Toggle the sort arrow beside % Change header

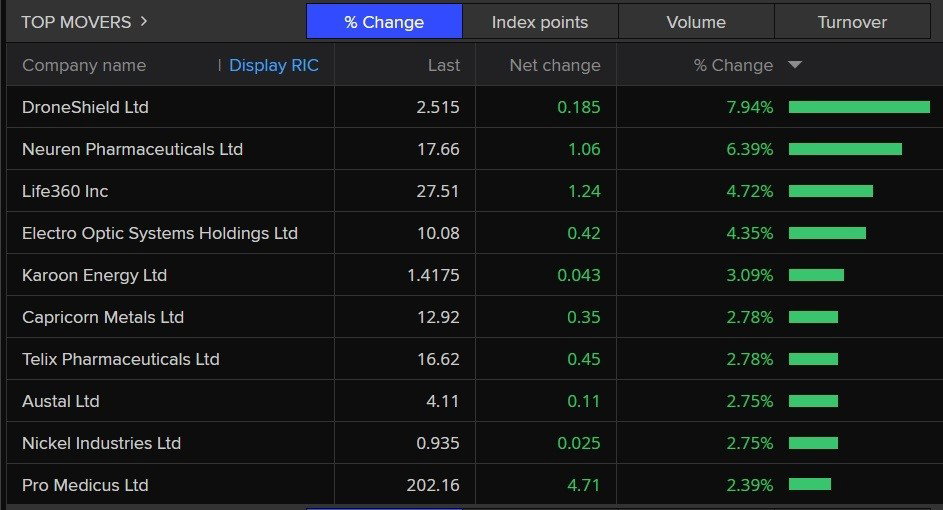pyautogui.click(x=794, y=64)
